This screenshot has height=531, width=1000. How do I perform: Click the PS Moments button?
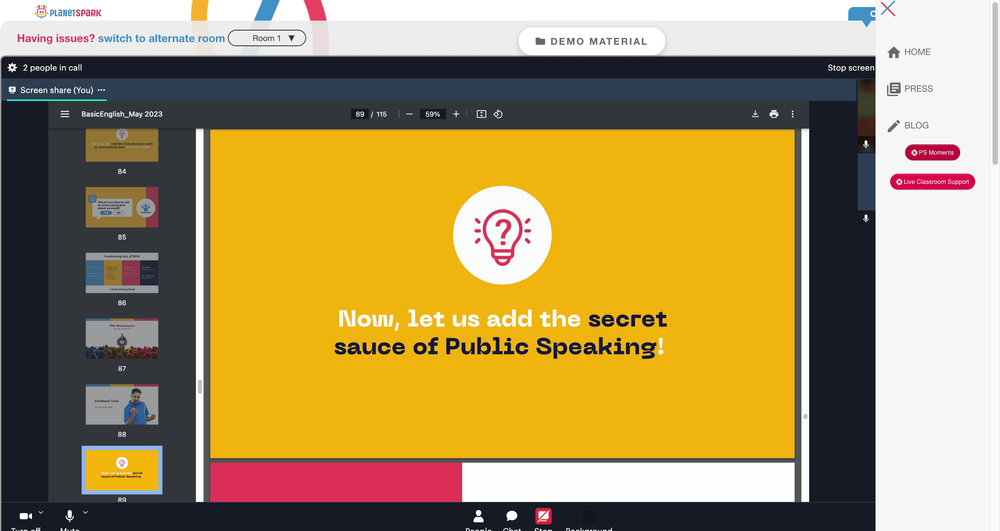(x=932, y=152)
